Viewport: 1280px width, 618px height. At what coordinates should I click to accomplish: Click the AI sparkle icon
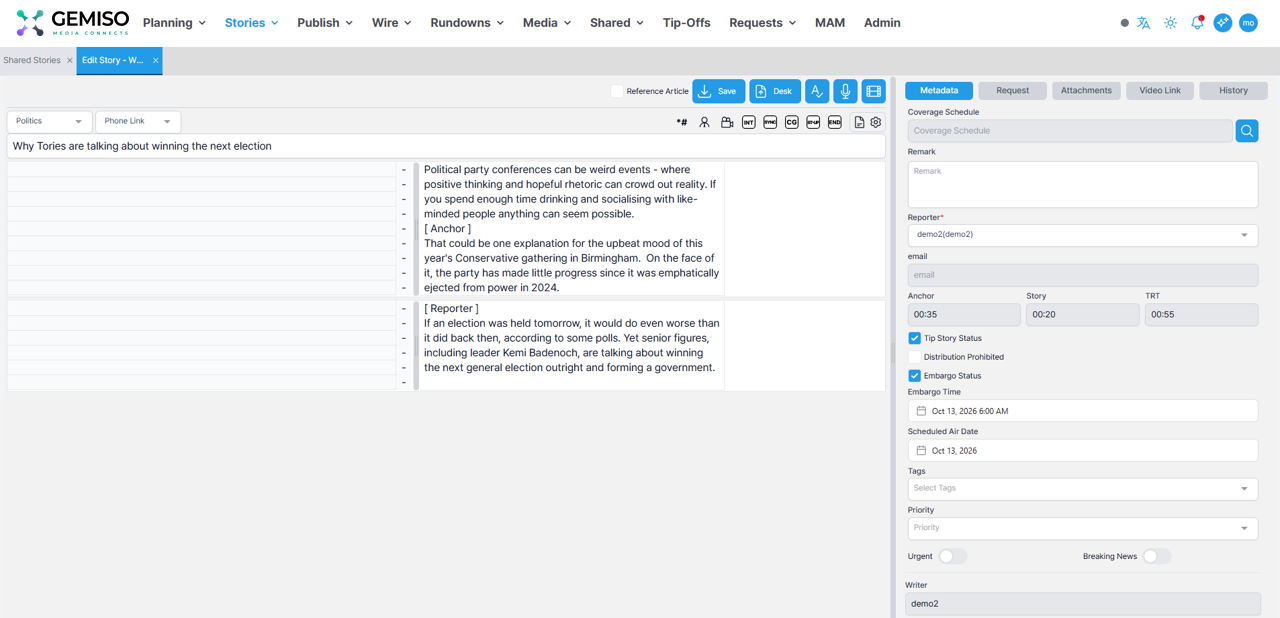coord(1222,23)
